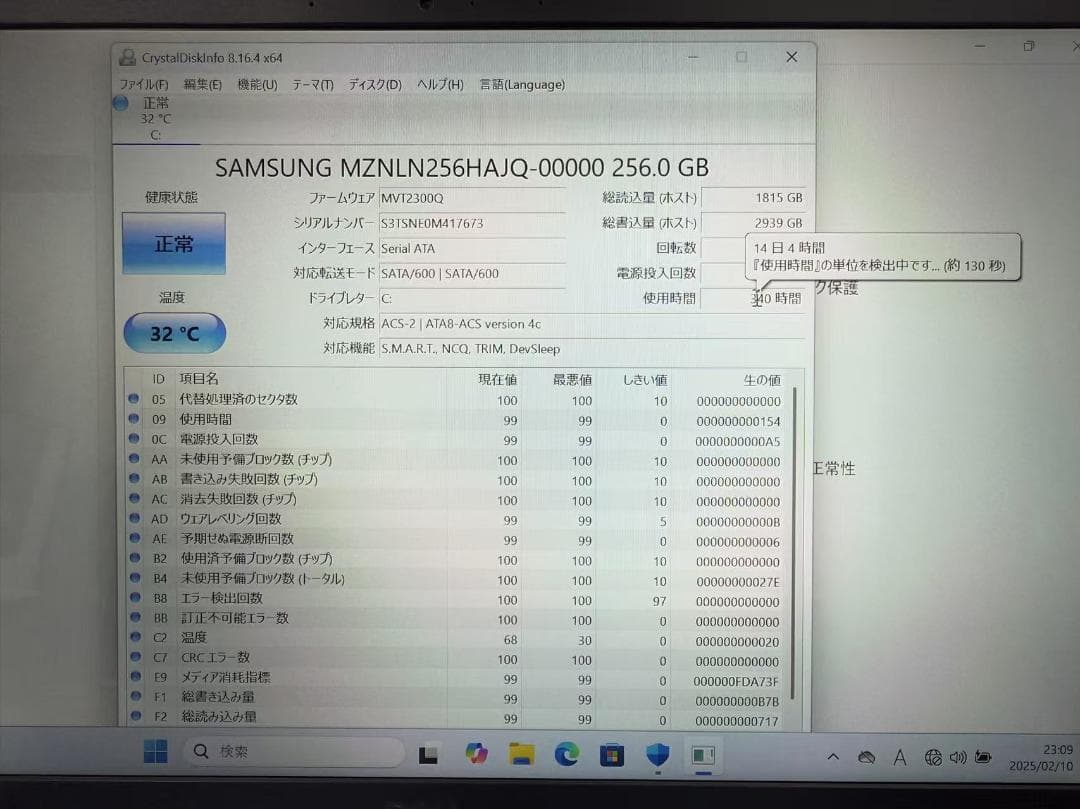1080x809 pixels.
Task: Click the cloud tray icon
Action: tap(866, 758)
